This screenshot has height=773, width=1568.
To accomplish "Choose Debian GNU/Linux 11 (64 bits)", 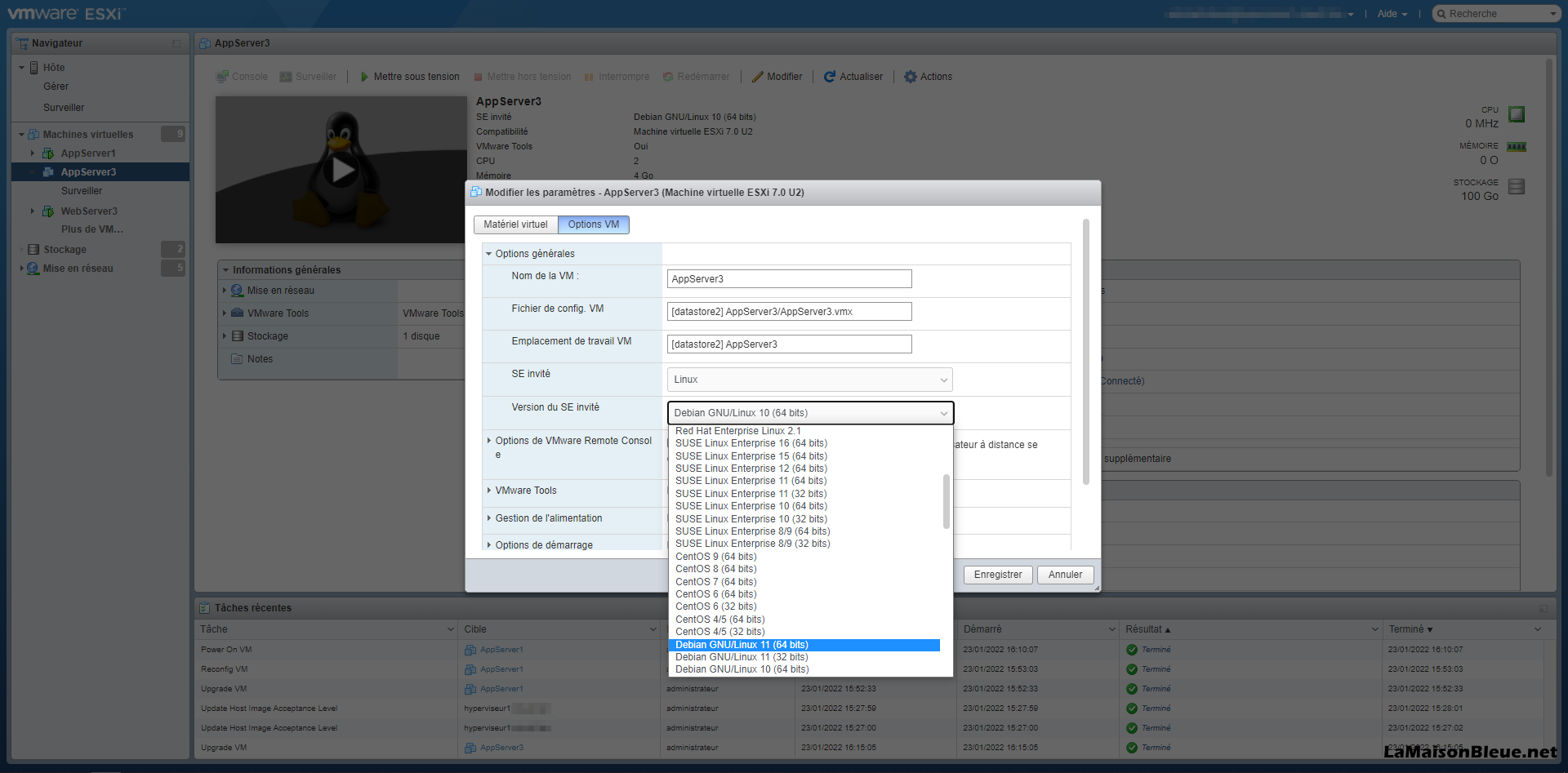I will [x=804, y=645].
